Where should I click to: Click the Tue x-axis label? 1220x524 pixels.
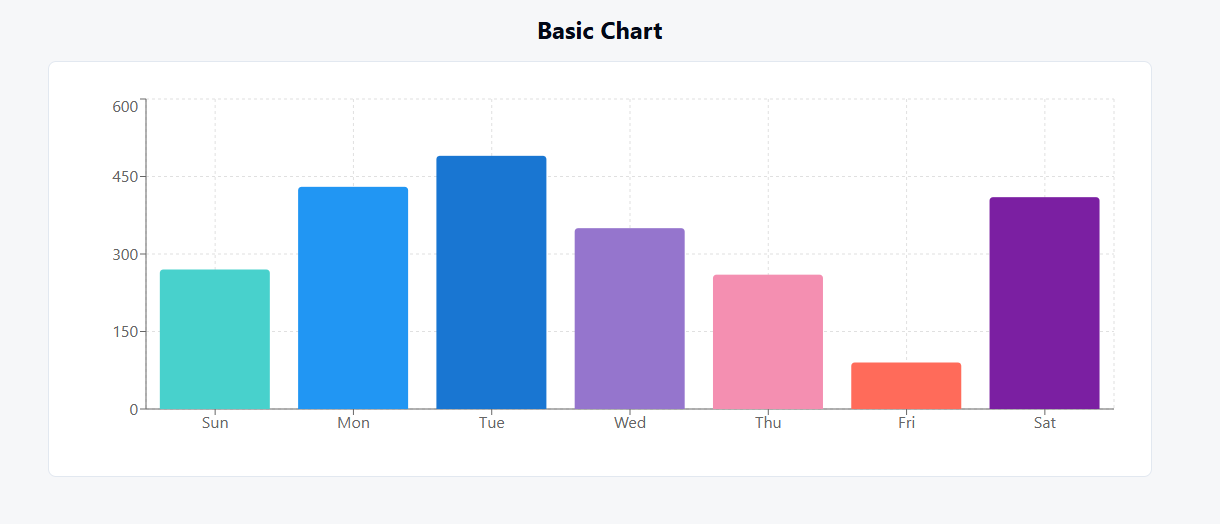pyautogui.click(x=491, y=423)
